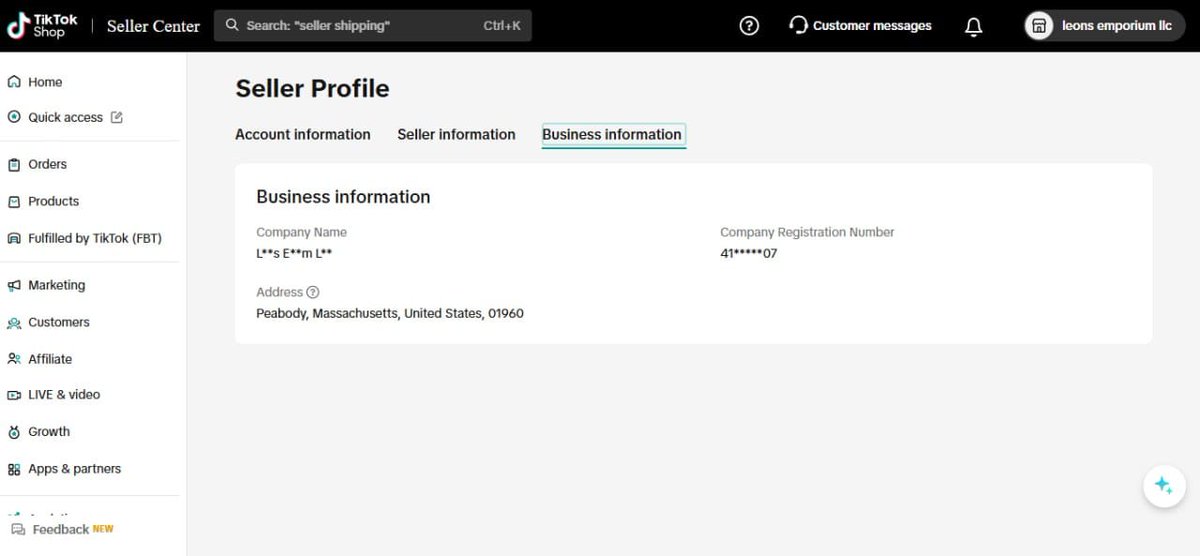Screen dimensions: 1200x556
Task: Click the Company Name label
Action: click(x=302, y=232)
